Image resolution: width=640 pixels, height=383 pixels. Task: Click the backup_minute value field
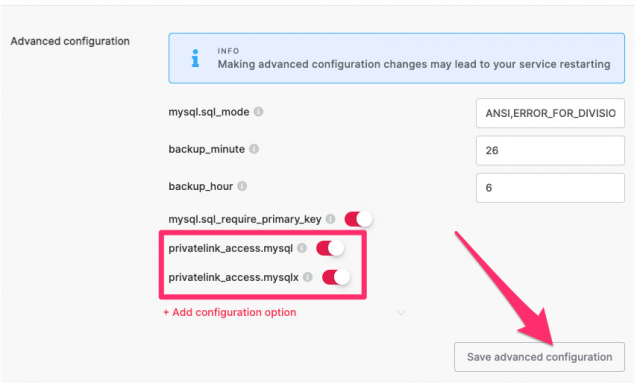click(x=550, y=150)
